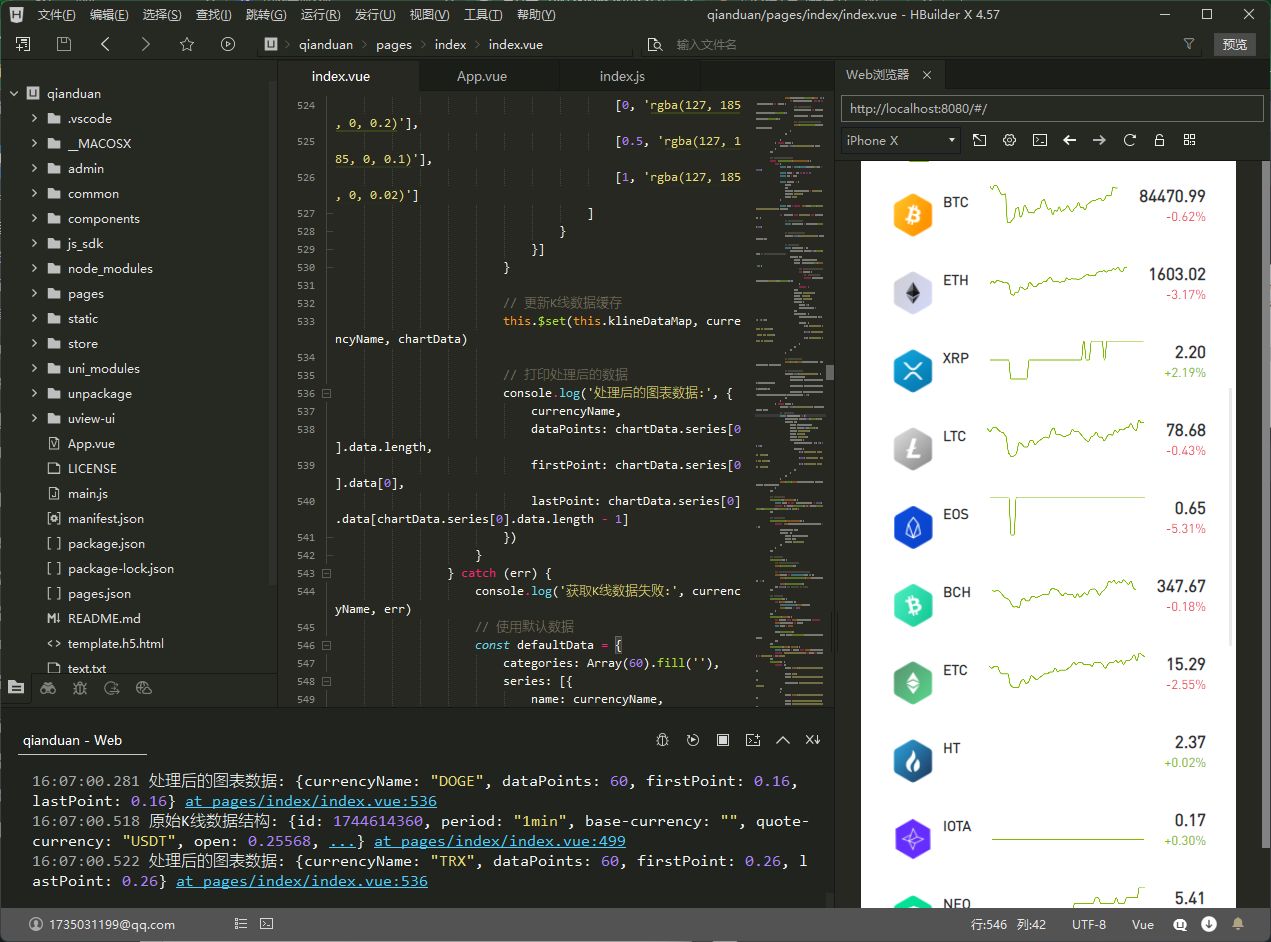Click the outline list icon in status bar
Image resolution: width=1271 pixels, height=942 pixels.
coord(241,924)
